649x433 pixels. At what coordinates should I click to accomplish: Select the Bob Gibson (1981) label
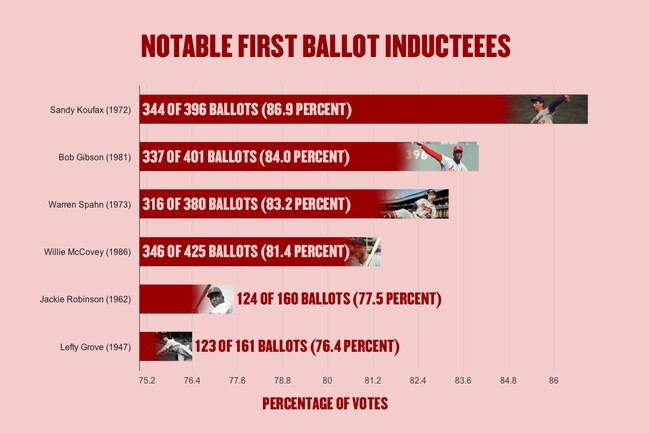[94, 157]
